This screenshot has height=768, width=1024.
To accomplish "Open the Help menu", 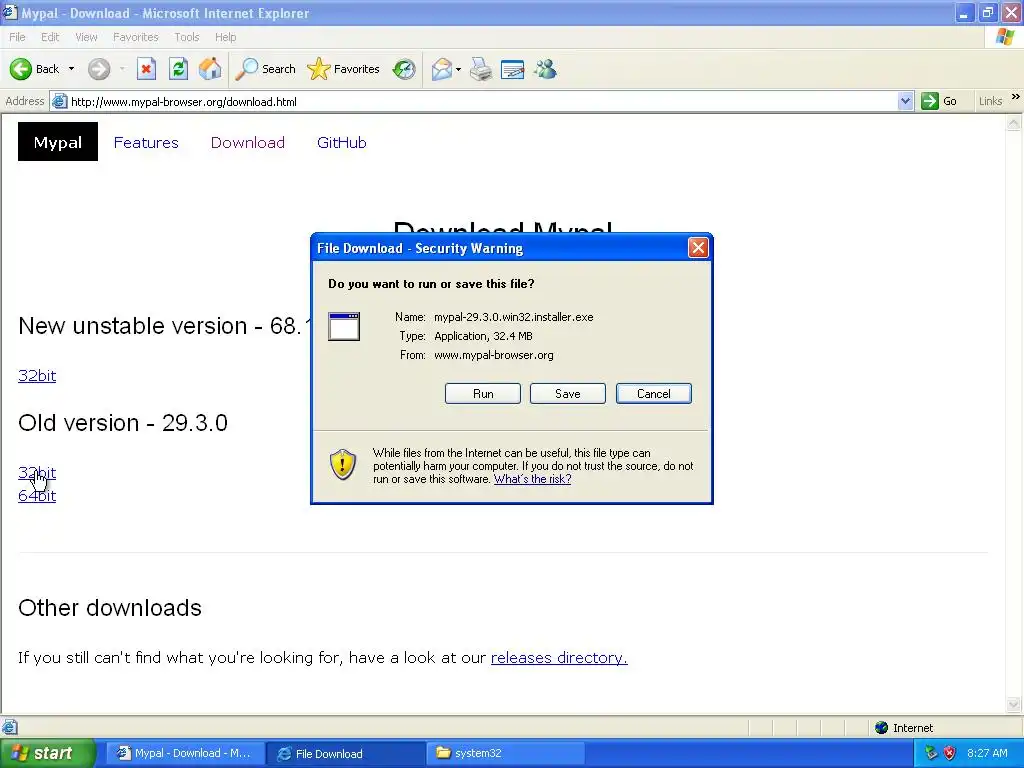I will click(x=225, y=37).
